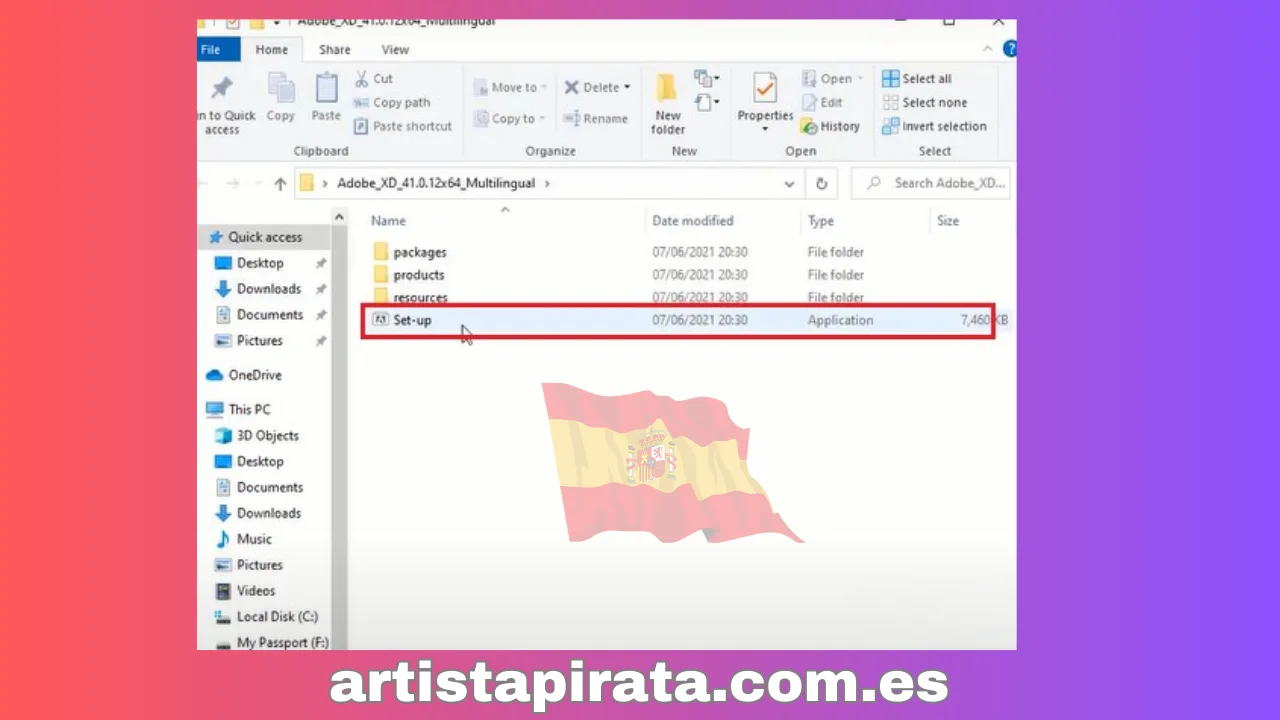The image size is (1280, 720).
Task: Switch to the Share ribbon tab
Action: click(x=334, y=49)
